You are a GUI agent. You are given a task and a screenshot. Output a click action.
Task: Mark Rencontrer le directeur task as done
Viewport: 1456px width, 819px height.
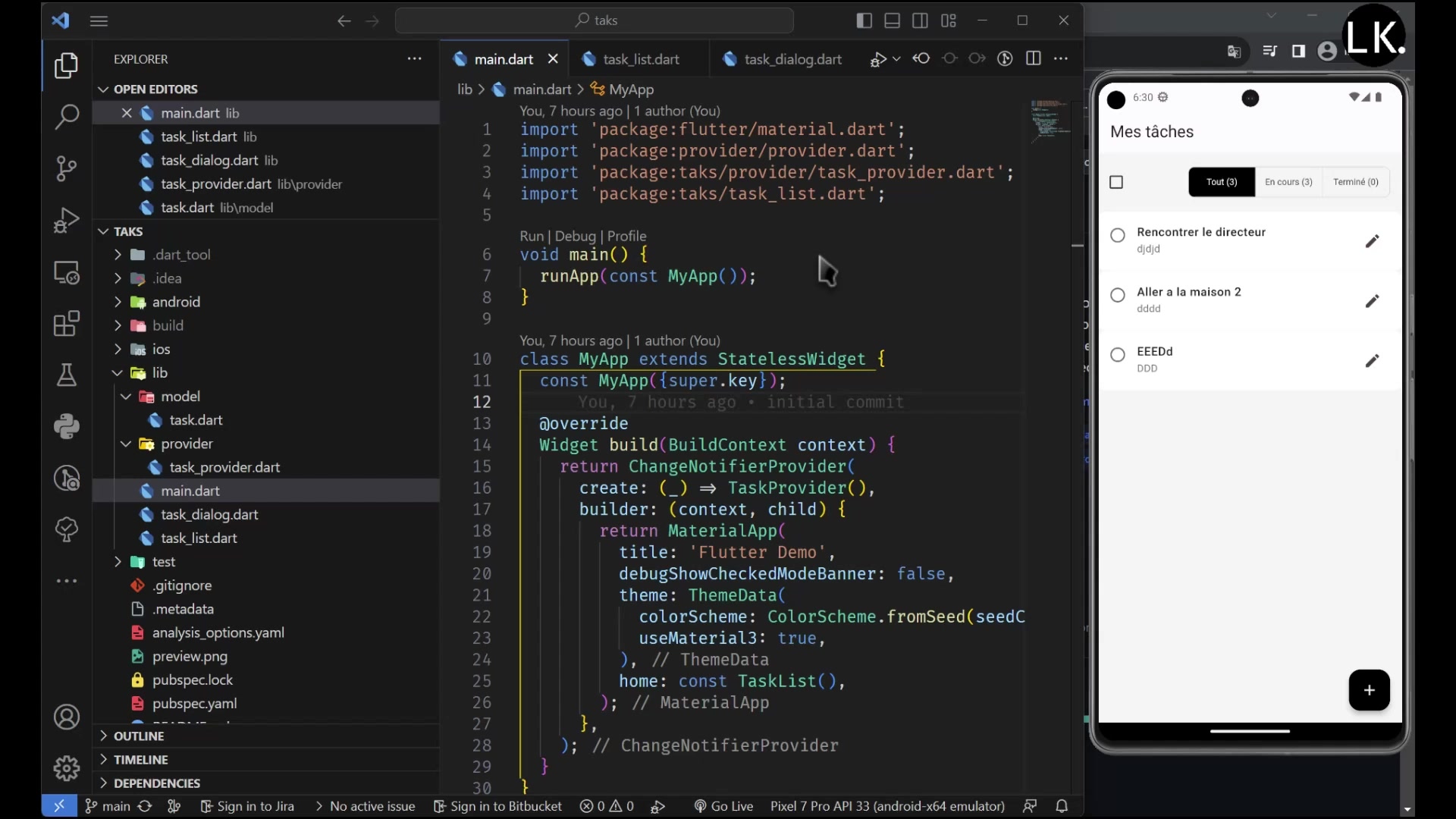pos(1118,235)
